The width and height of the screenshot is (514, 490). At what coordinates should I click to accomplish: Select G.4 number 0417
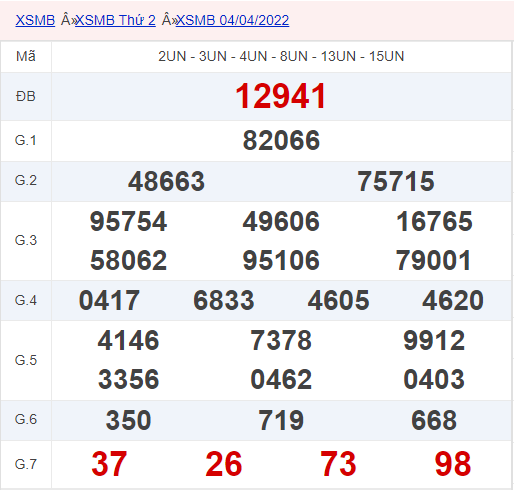click(109, 300)
